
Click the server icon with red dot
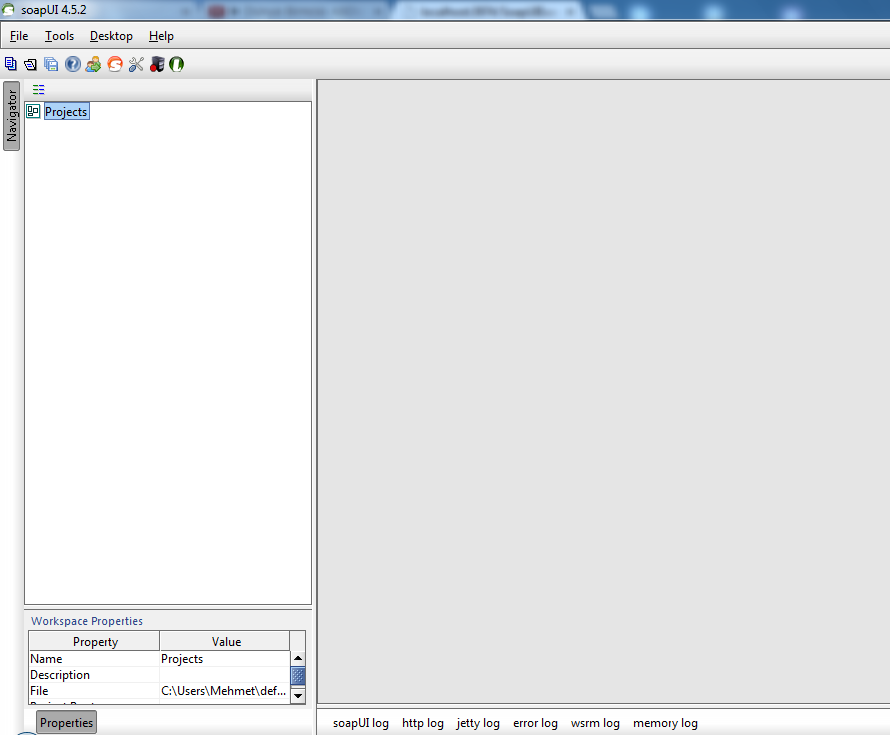157,64
